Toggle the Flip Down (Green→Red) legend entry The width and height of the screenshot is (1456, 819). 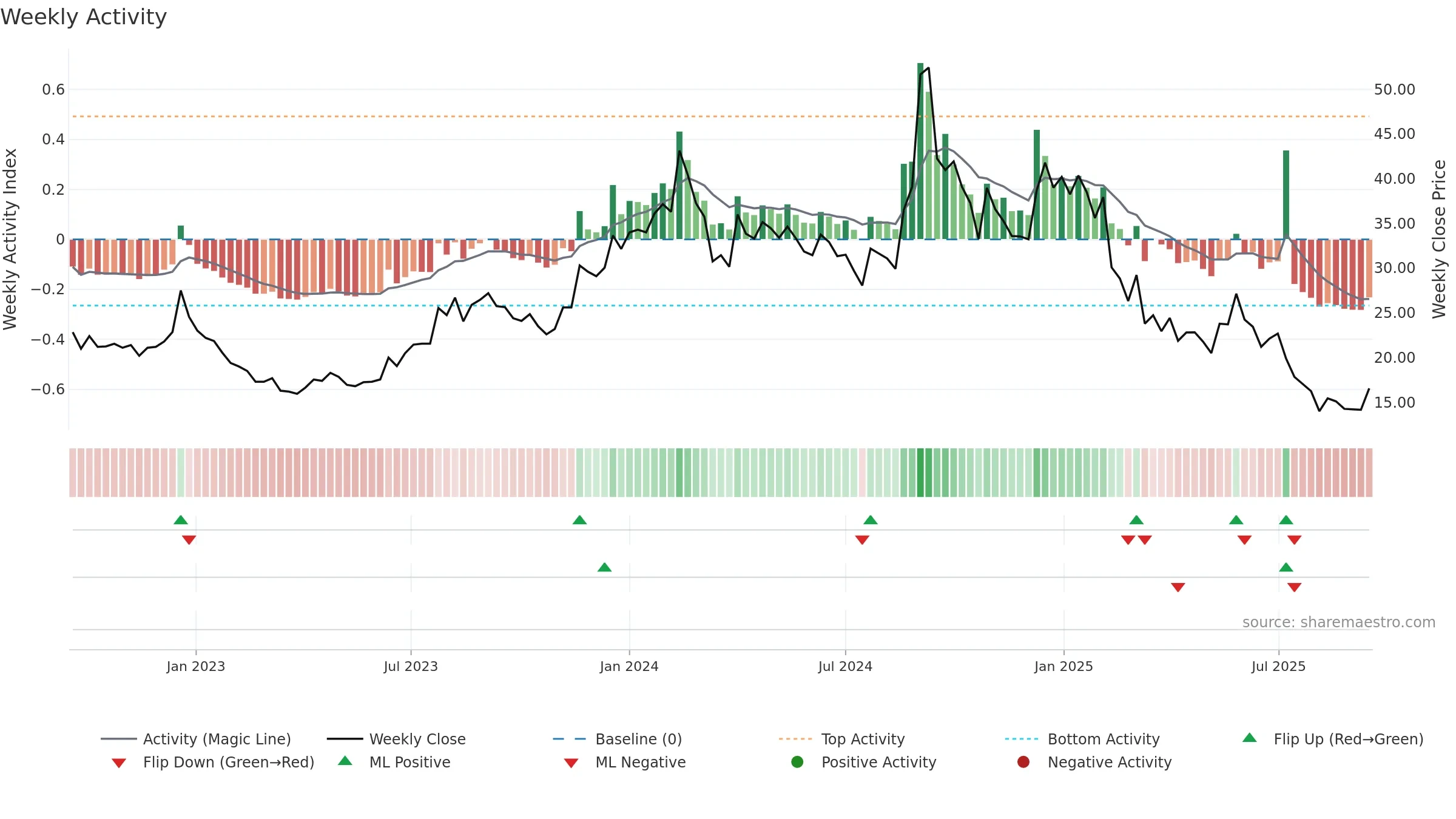(x=213, y=762)
